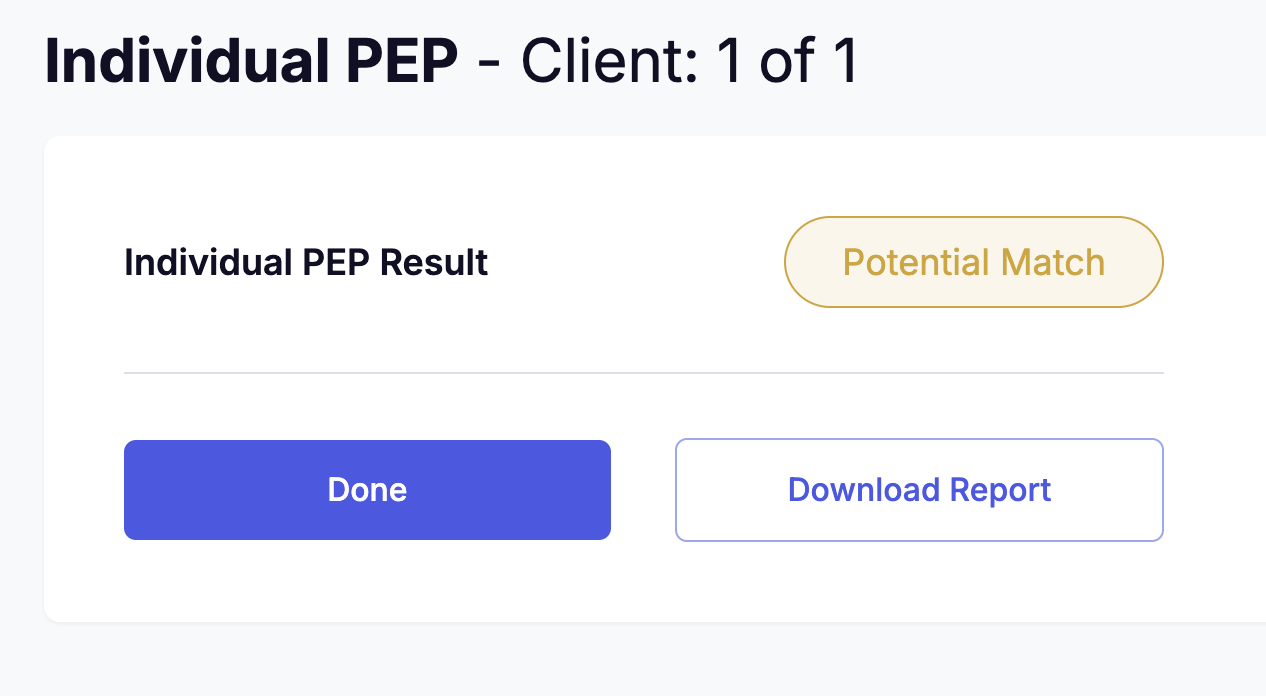Confirm the result with Done
Viewport: 1266px width, 696px height.
367,490
